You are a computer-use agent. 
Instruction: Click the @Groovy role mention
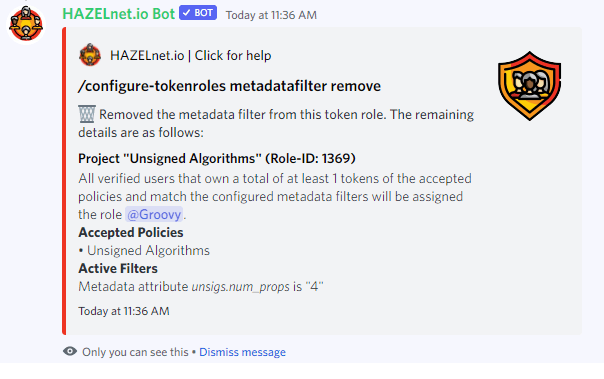point(154,214)
